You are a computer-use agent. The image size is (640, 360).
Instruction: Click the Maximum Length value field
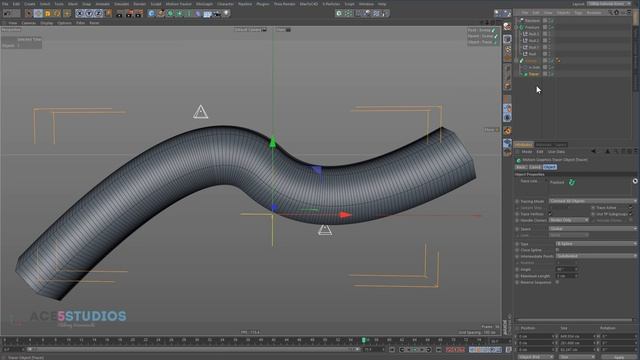(x=567, y=276)
